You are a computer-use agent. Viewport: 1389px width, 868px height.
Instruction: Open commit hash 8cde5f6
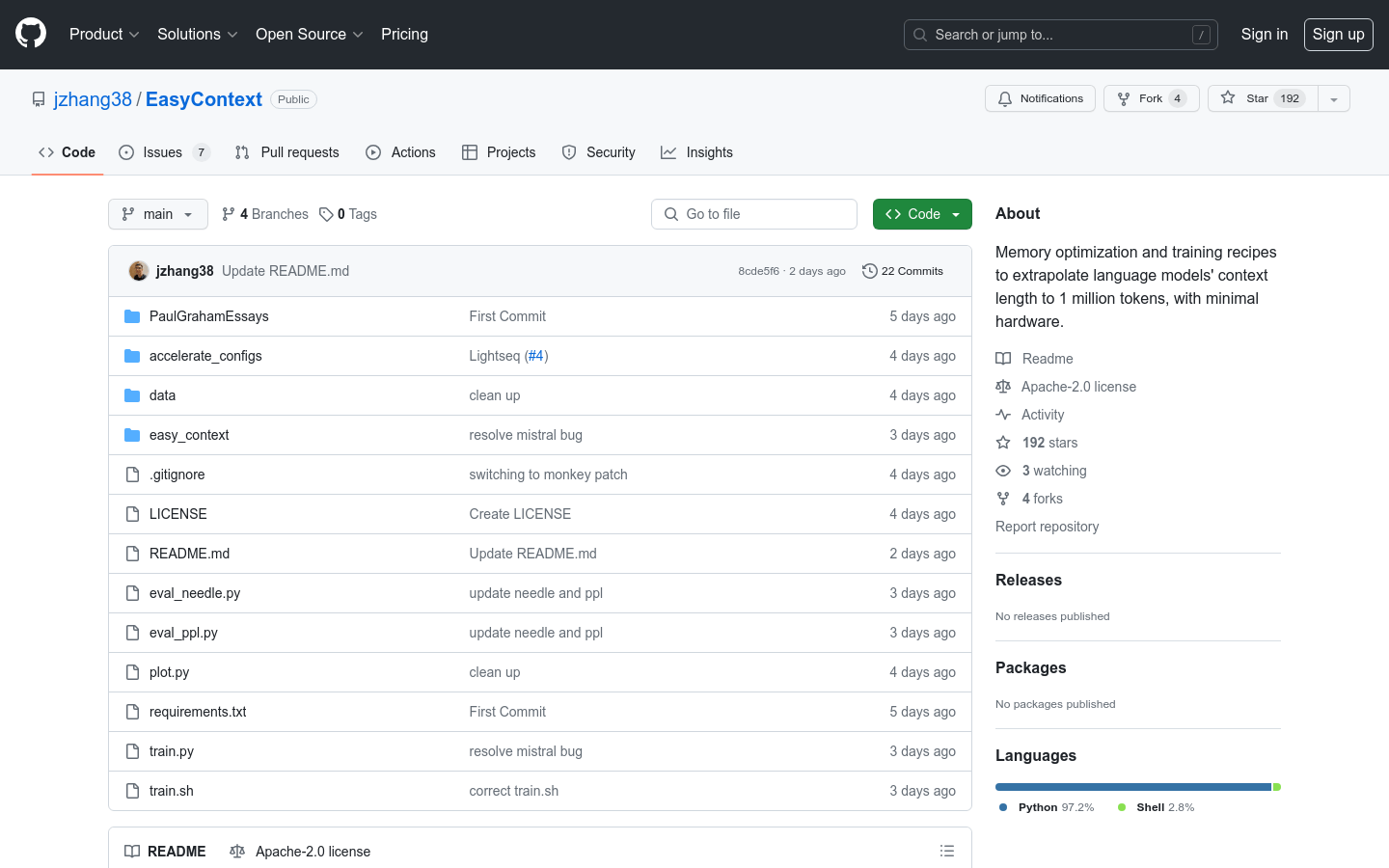(758, 271)
